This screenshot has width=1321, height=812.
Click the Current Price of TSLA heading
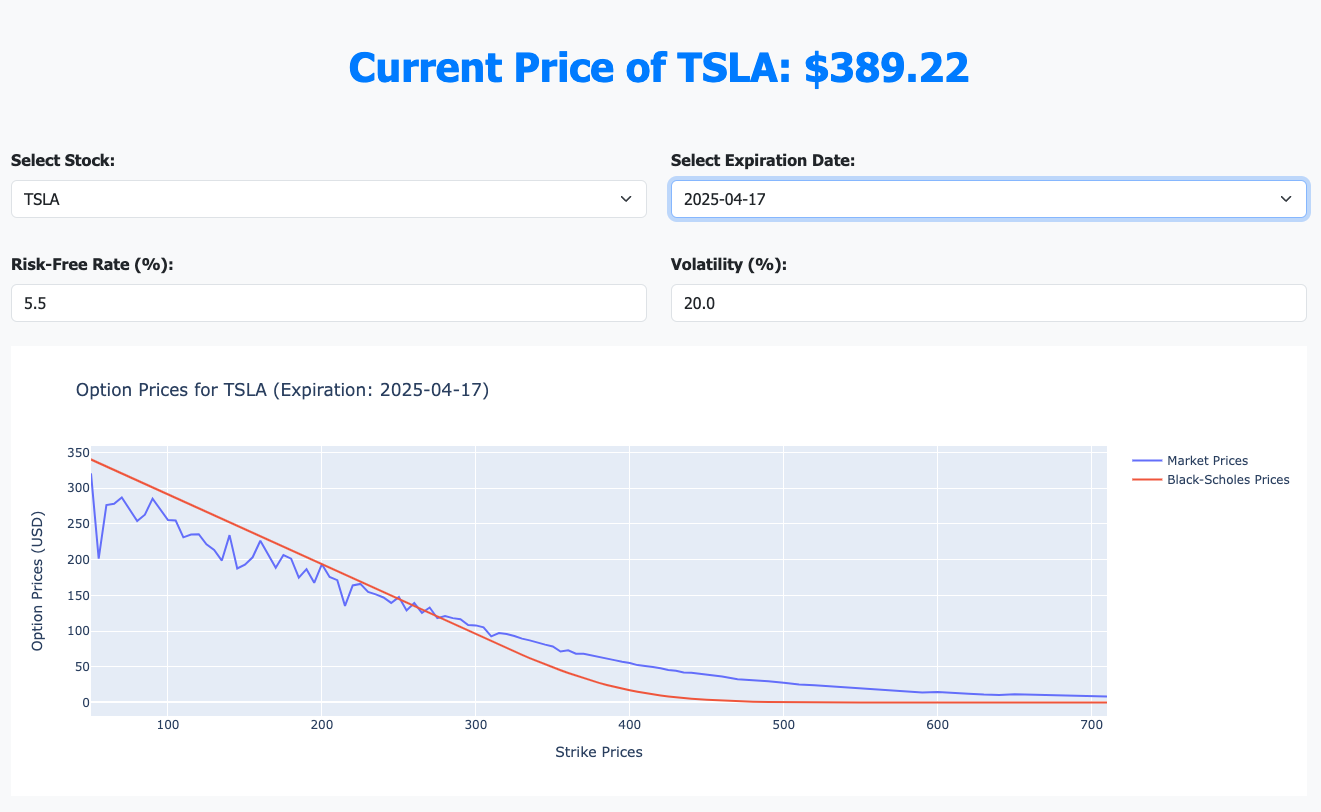coord(659,68)
